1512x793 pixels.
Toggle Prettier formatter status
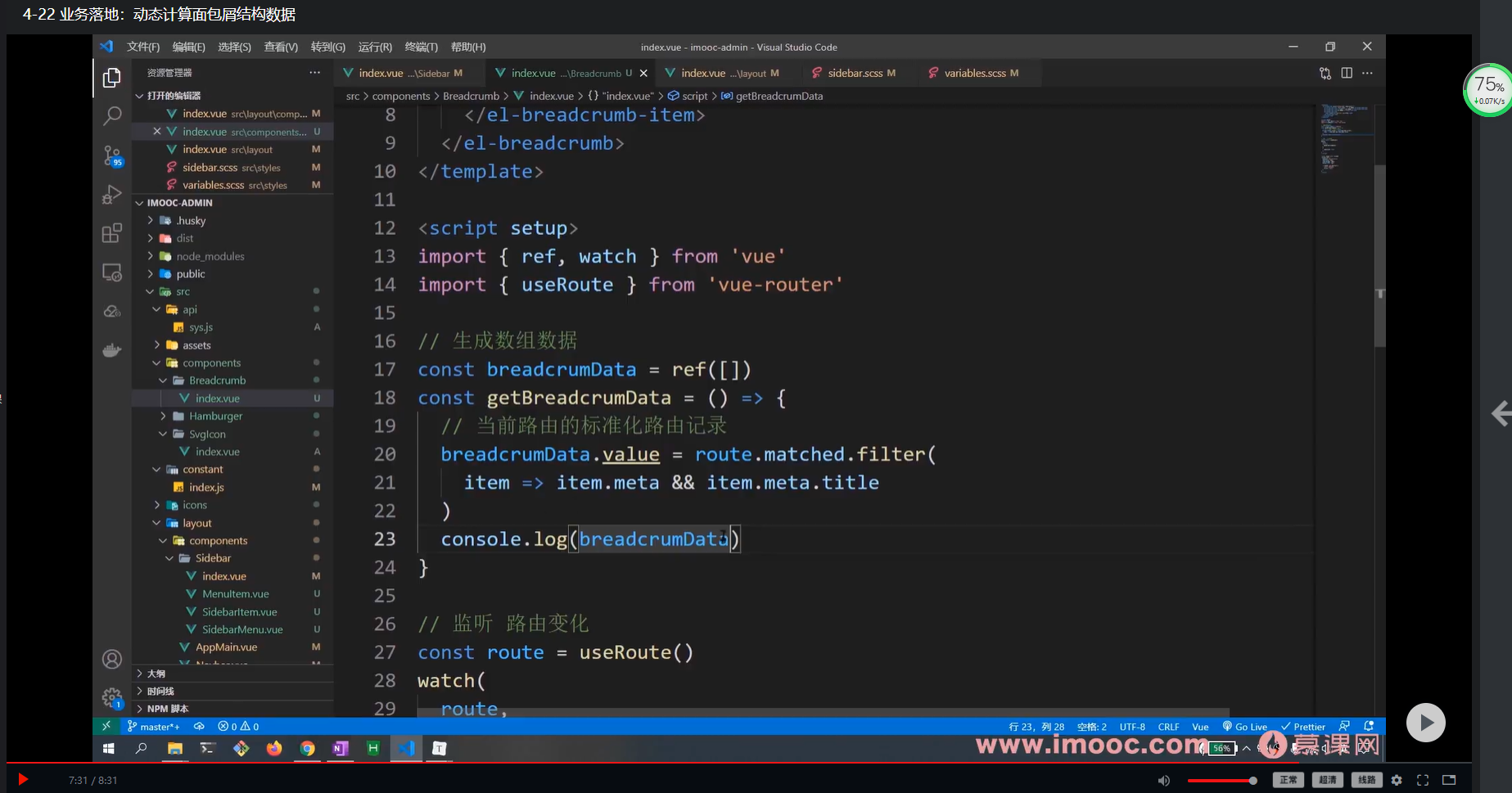(x=1303, y=726)
